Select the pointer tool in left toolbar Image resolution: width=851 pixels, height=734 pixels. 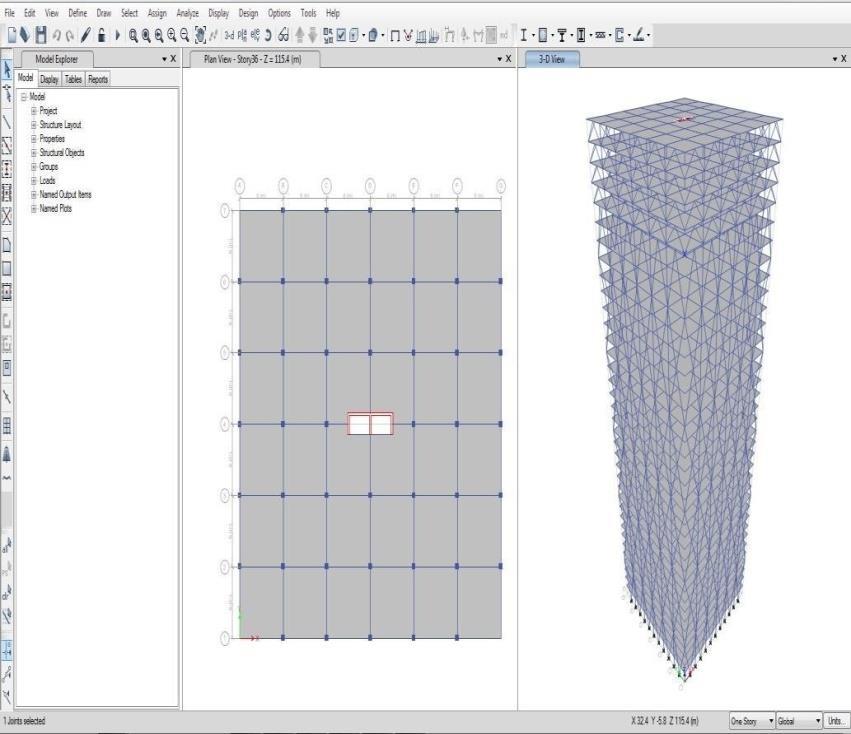pyautogui.click(x=7, y=70)
